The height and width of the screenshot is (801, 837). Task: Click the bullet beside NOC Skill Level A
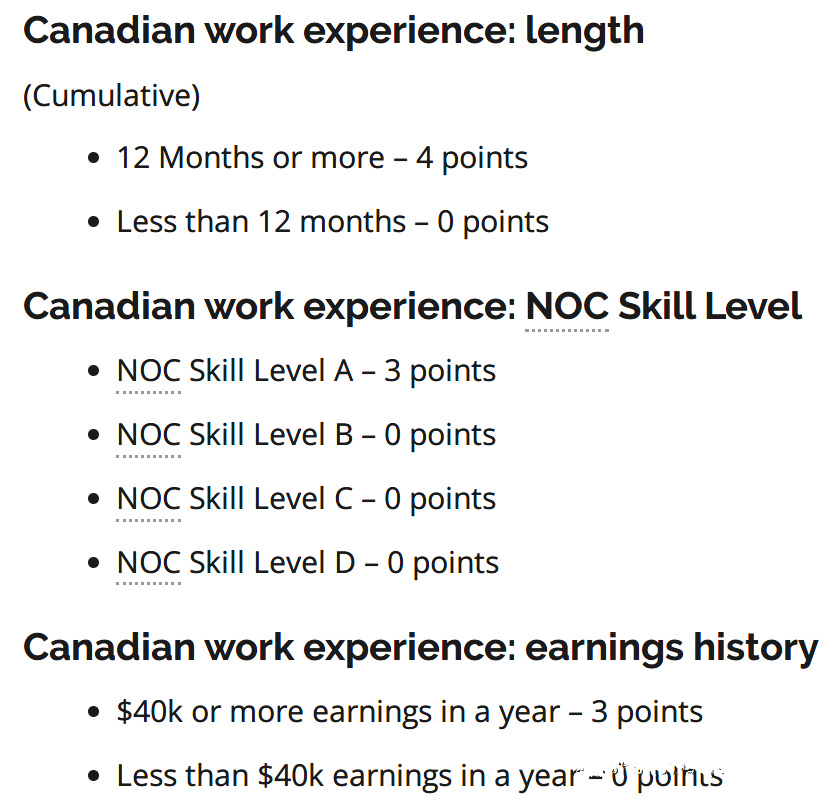(x=93, y=370)
